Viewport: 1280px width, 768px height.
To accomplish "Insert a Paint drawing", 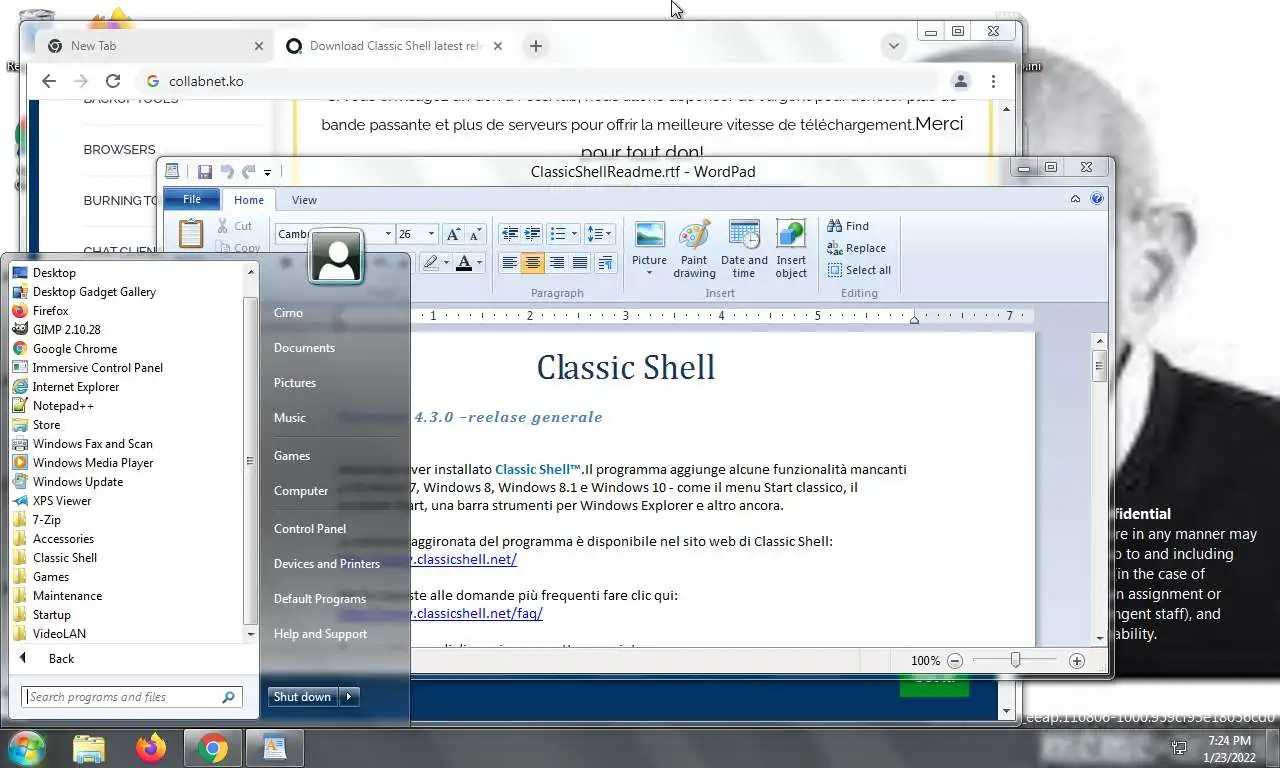I will tap(694, 248).
